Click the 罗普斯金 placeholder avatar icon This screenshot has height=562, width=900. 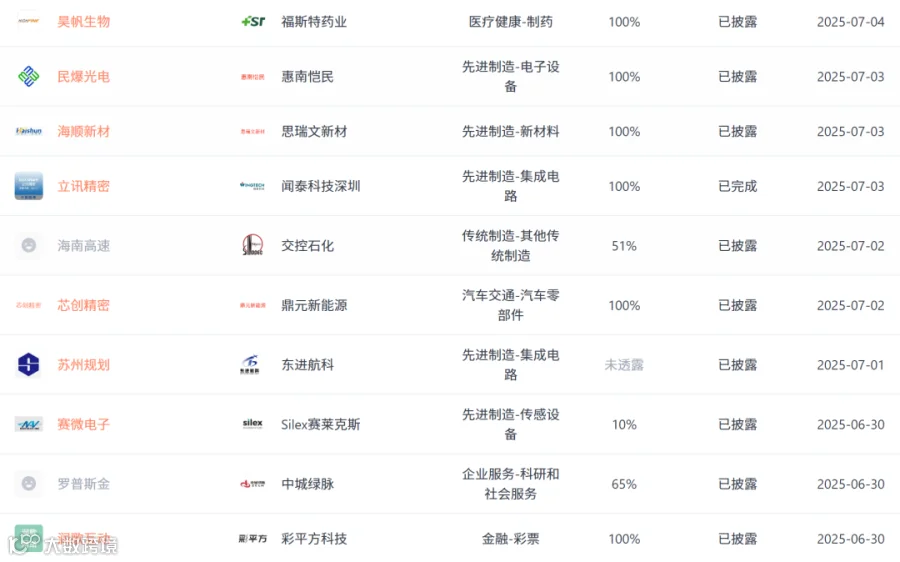[x=29, y=484]
